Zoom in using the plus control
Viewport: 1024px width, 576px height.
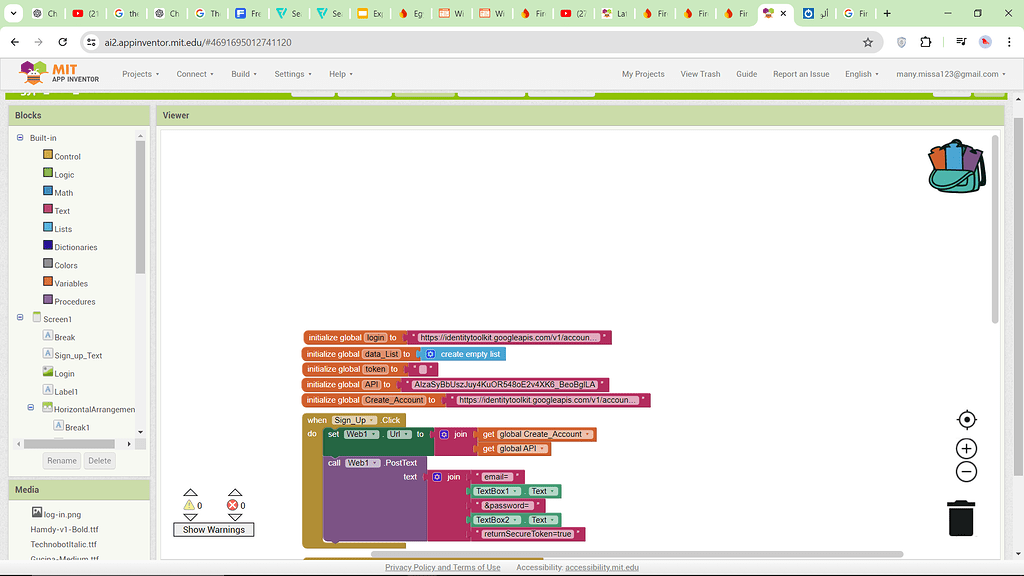tap(965, 449)
